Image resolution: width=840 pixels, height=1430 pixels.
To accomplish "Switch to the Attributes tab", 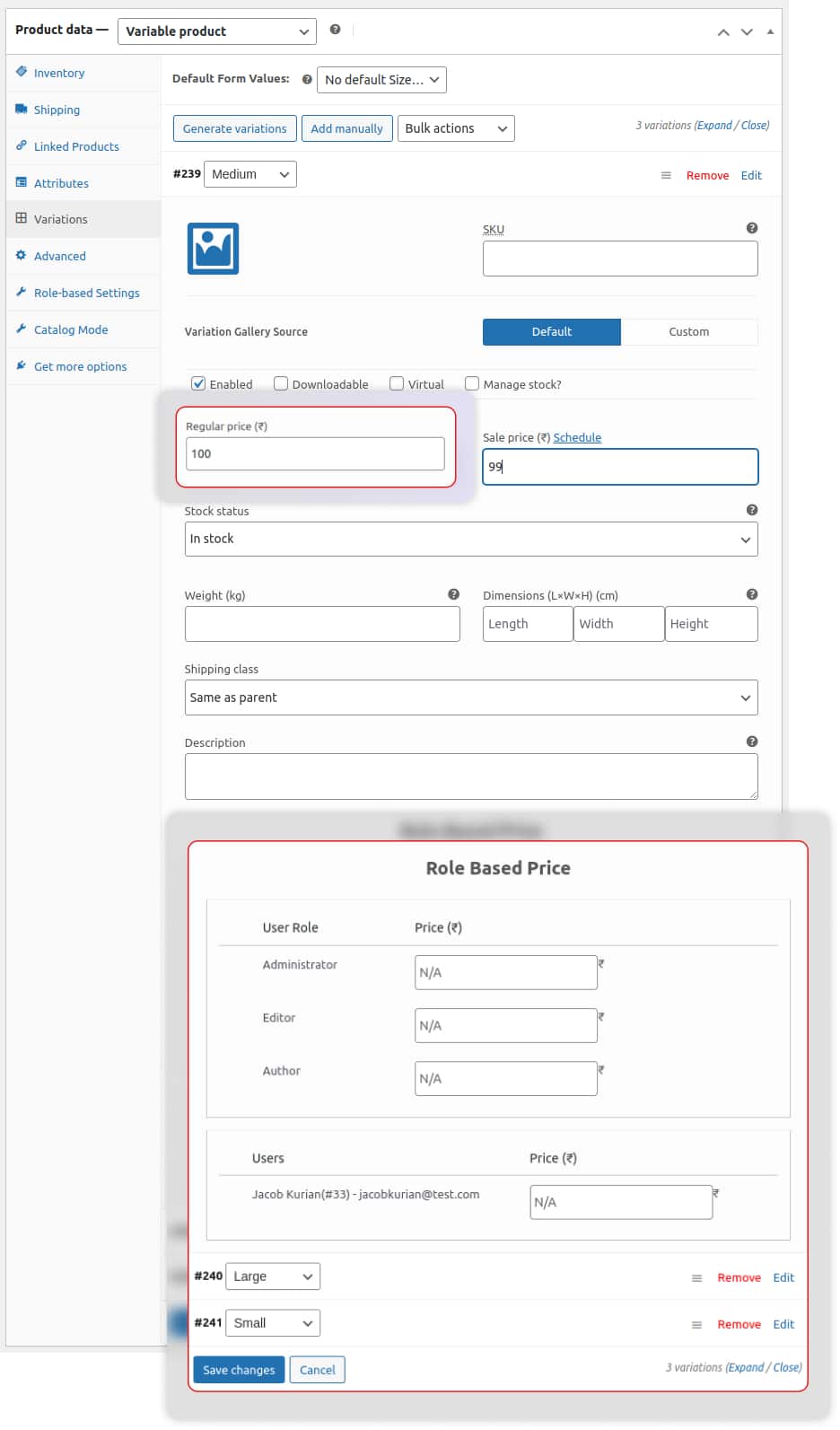I will [x=61, y=183].
